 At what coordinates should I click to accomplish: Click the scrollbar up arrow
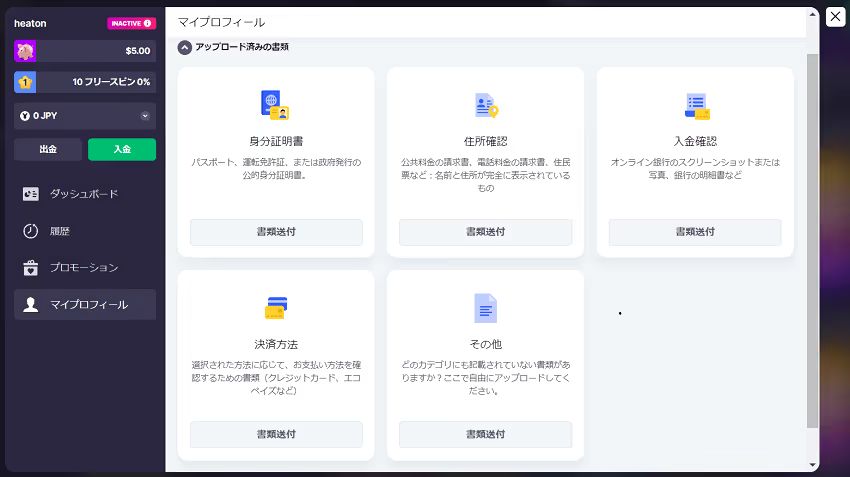(812, 15)
